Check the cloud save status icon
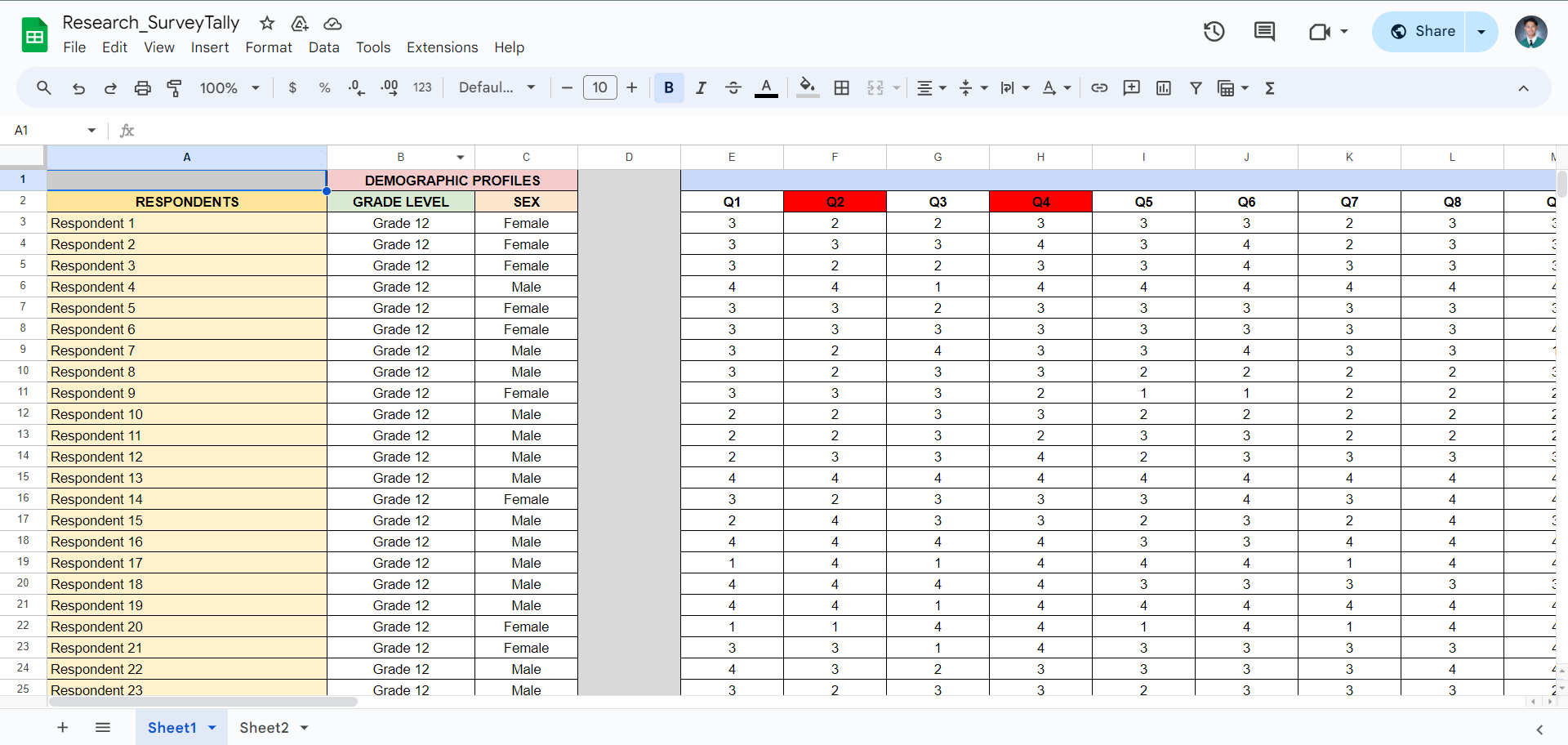Viewport: 1568px width, 745px height. coord(332,23)
